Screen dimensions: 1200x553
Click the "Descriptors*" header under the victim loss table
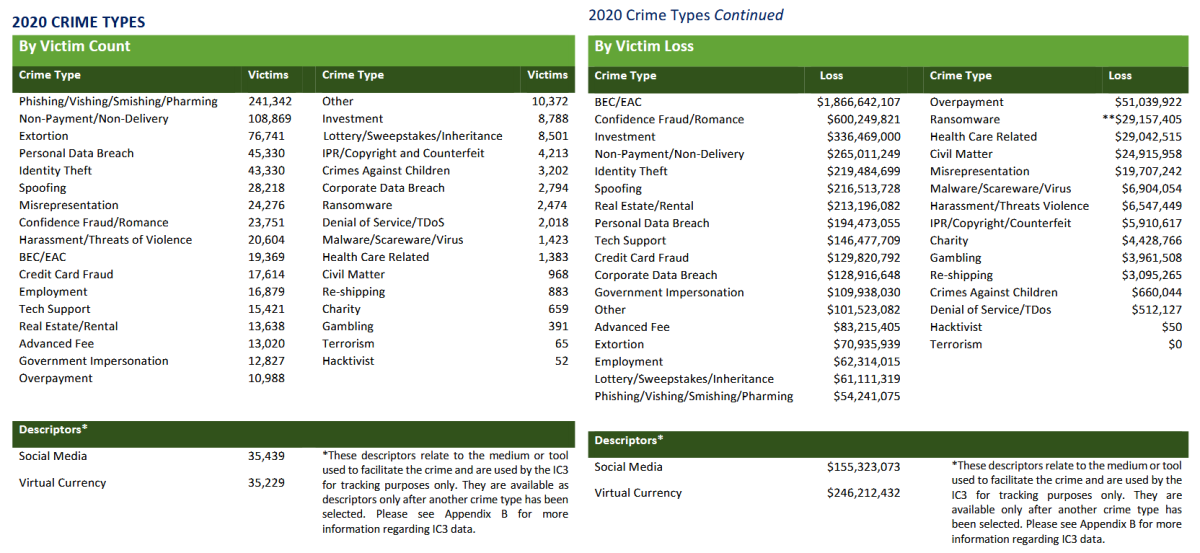628,440
